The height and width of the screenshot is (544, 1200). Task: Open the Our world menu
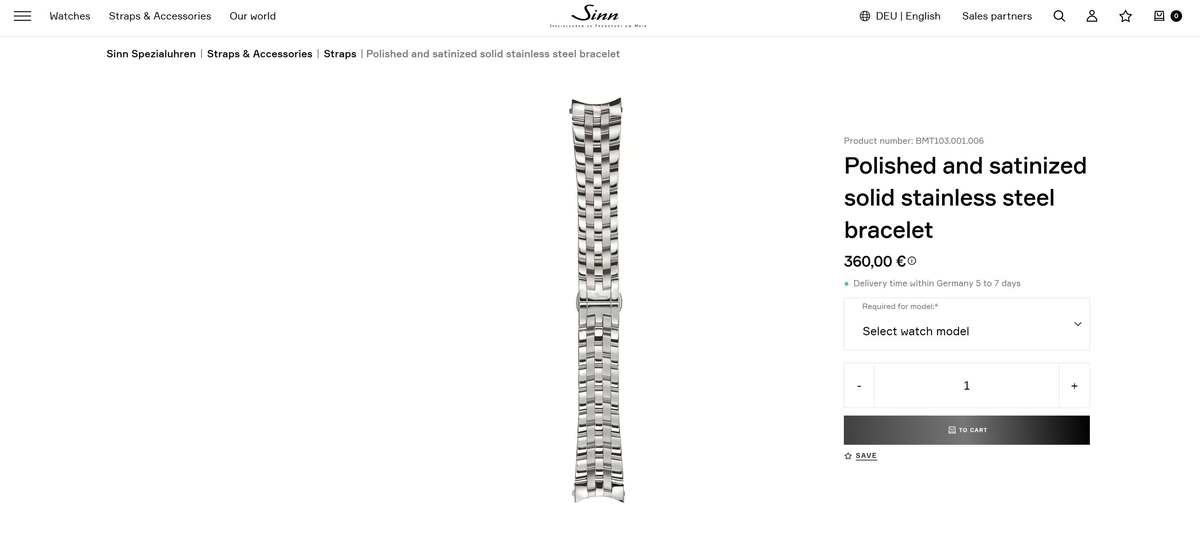pyautogui.click(x=253, y=16)
